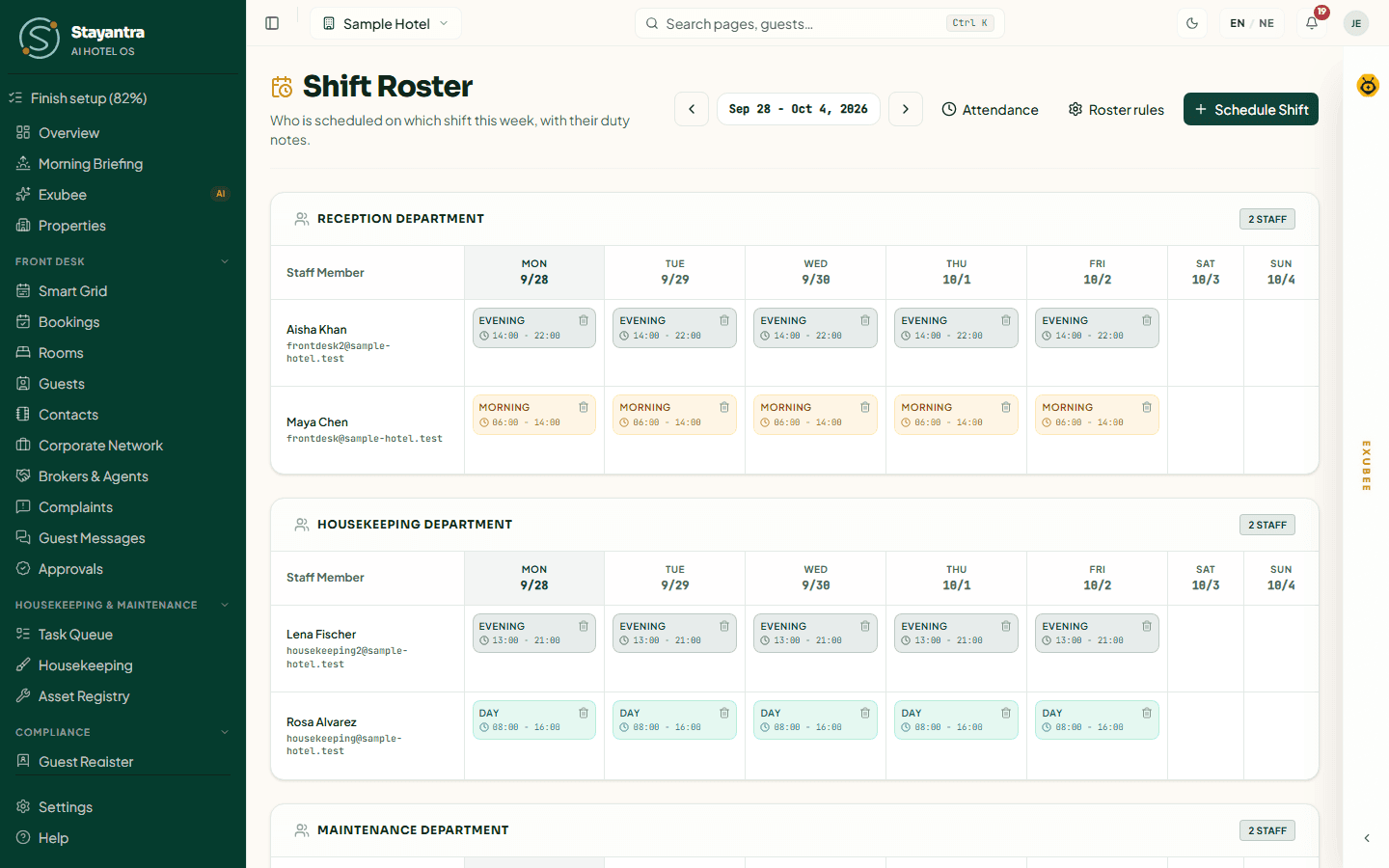Click the Stayantra logo

pyautogui.click(x=40, y=39)
